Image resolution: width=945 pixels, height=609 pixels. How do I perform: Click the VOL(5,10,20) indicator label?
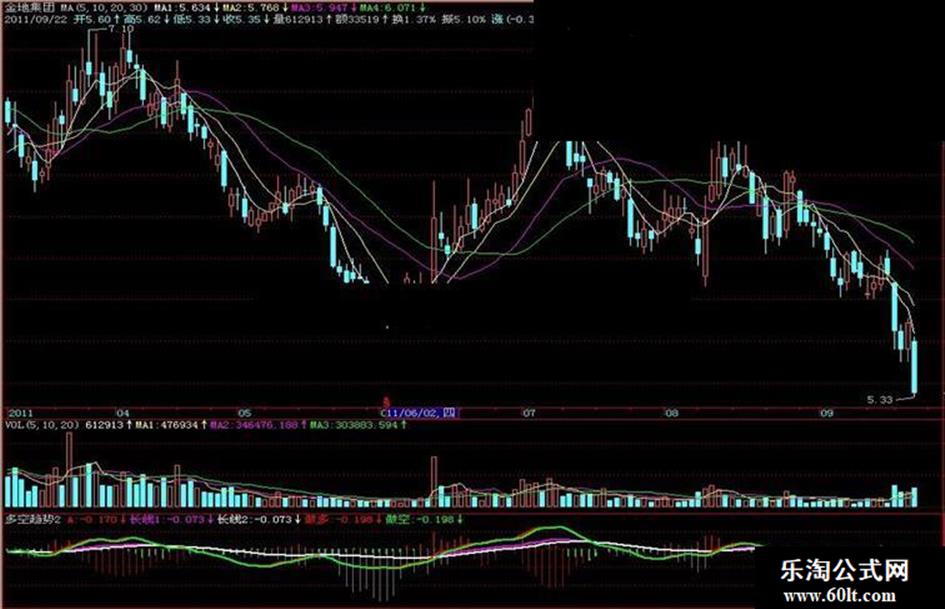coord(42,425)
